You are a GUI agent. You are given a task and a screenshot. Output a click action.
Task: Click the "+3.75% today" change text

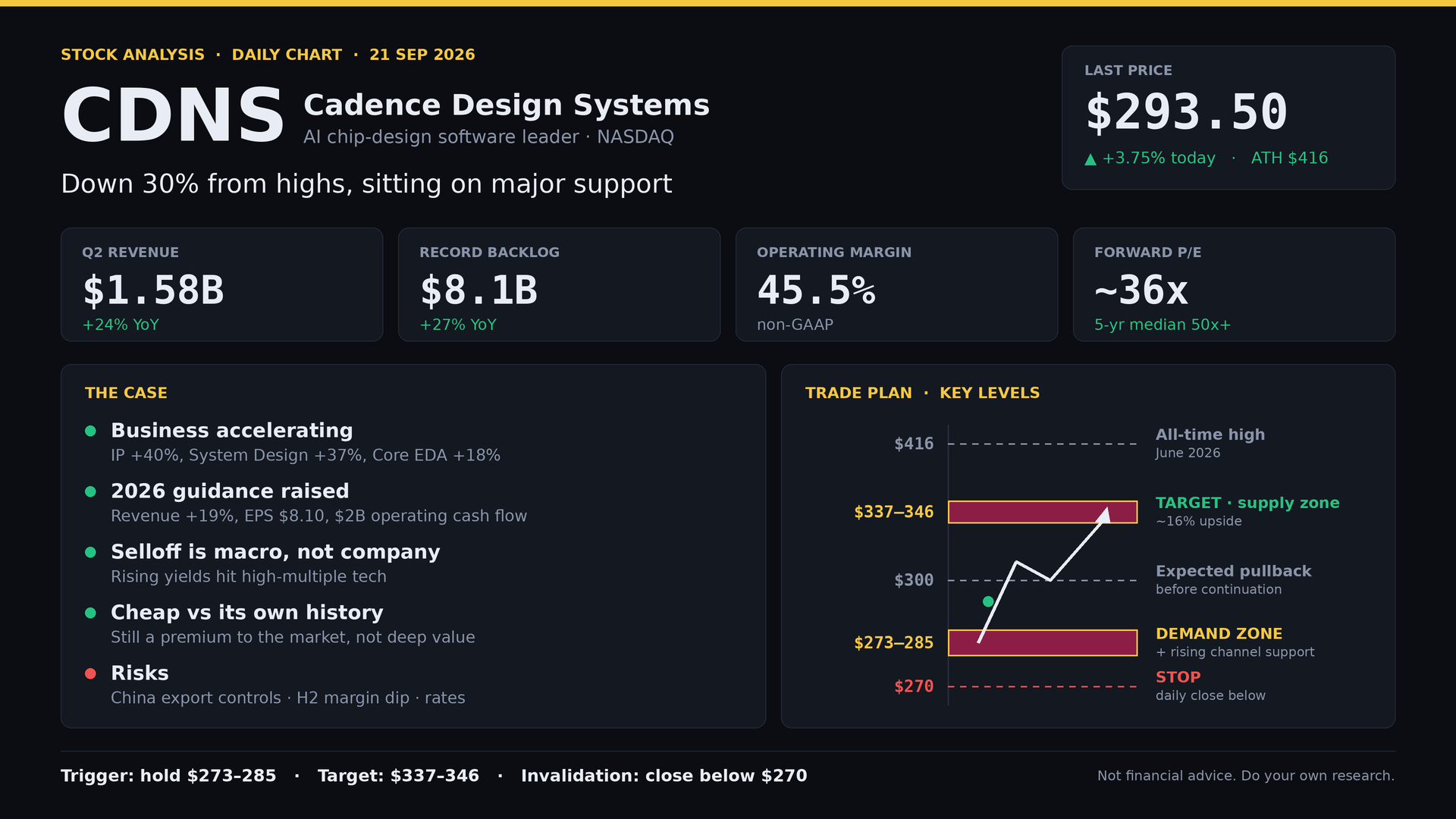click(1159, 158)
